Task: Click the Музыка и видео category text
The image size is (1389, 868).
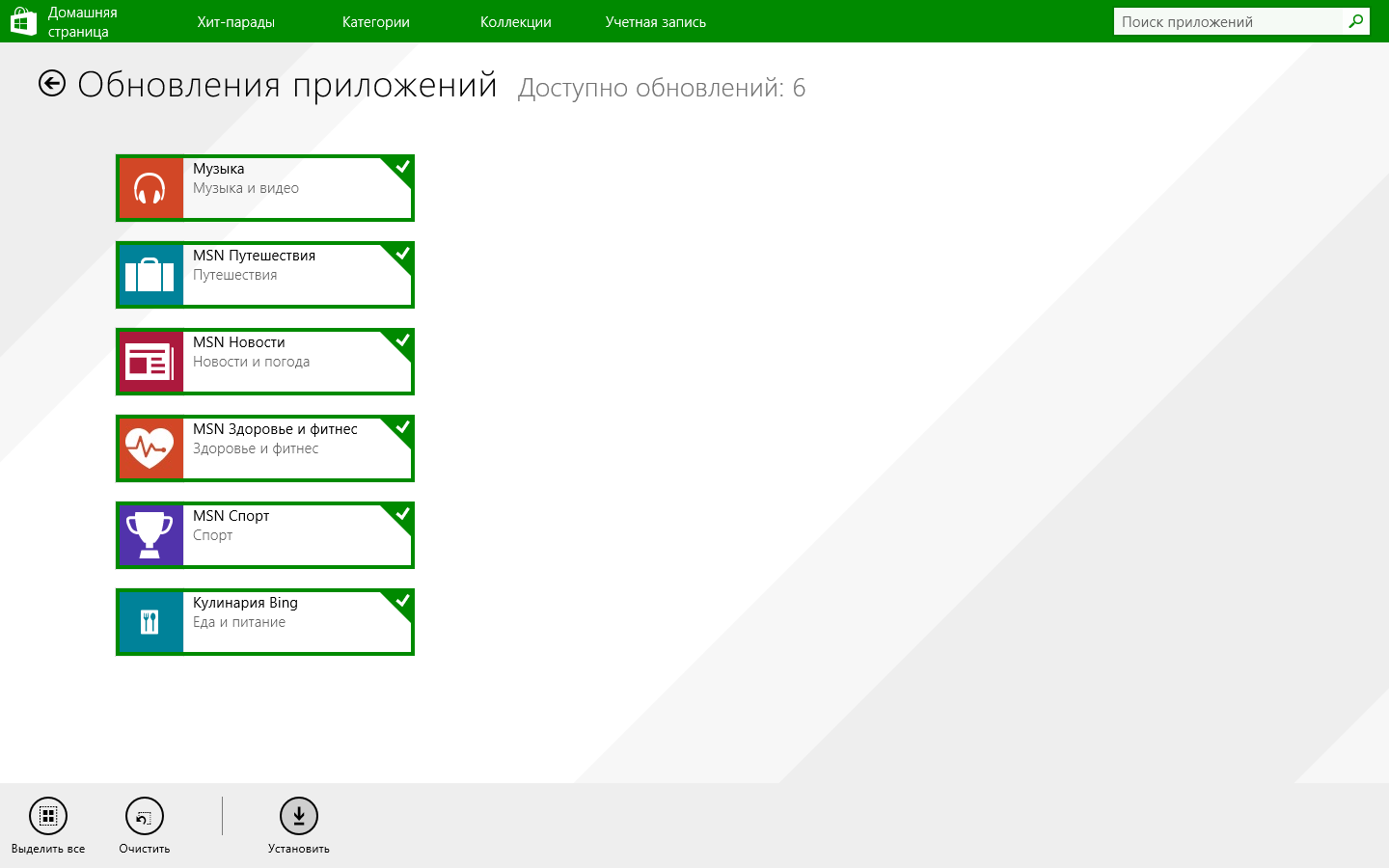Action: pos(246,188)
